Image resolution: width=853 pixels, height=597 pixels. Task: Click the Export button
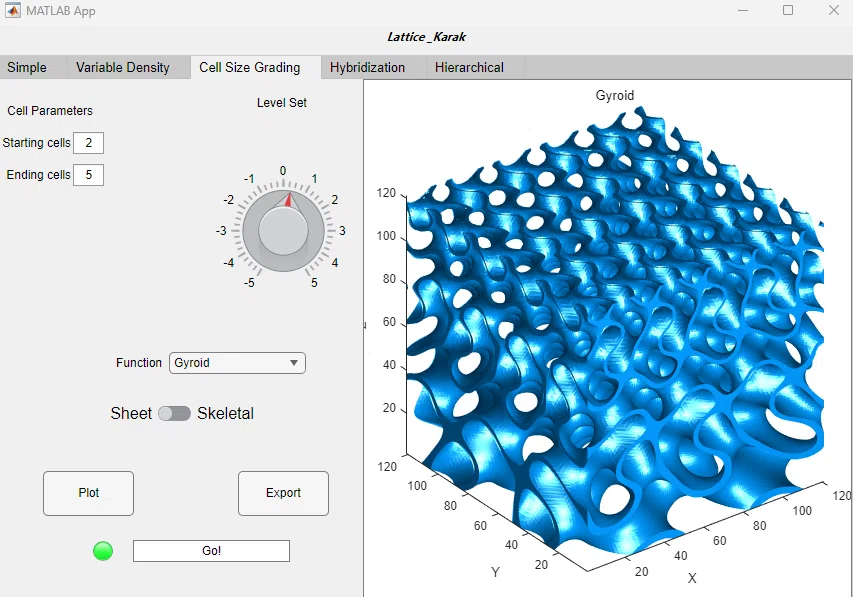tap(283, 493)
